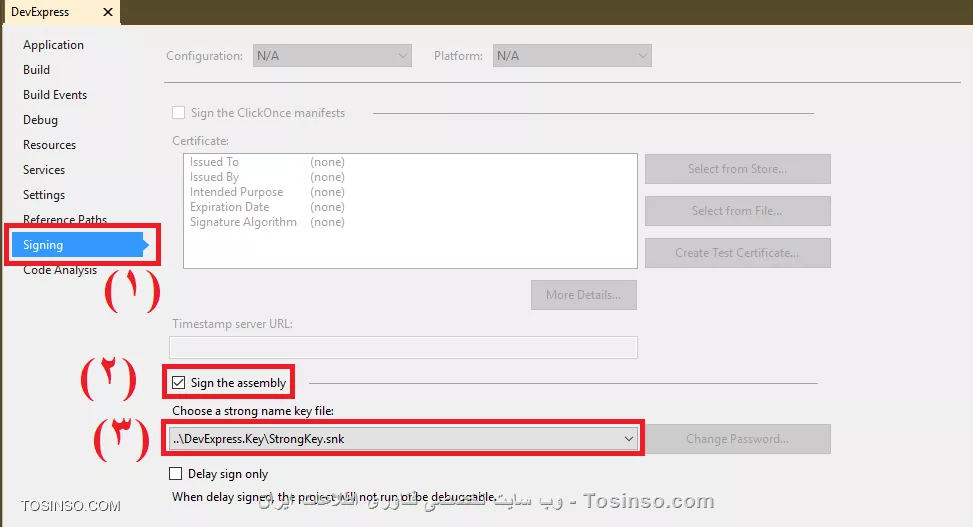Click the Intended Purpose certificate row
This screenshot has height=527, width=973.
[267, 192]
